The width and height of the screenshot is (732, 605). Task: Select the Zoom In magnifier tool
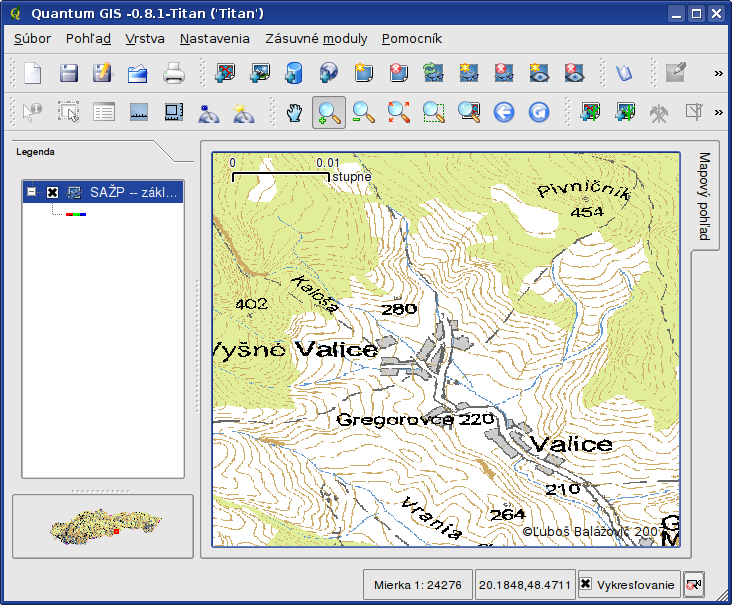coord(329,113)
